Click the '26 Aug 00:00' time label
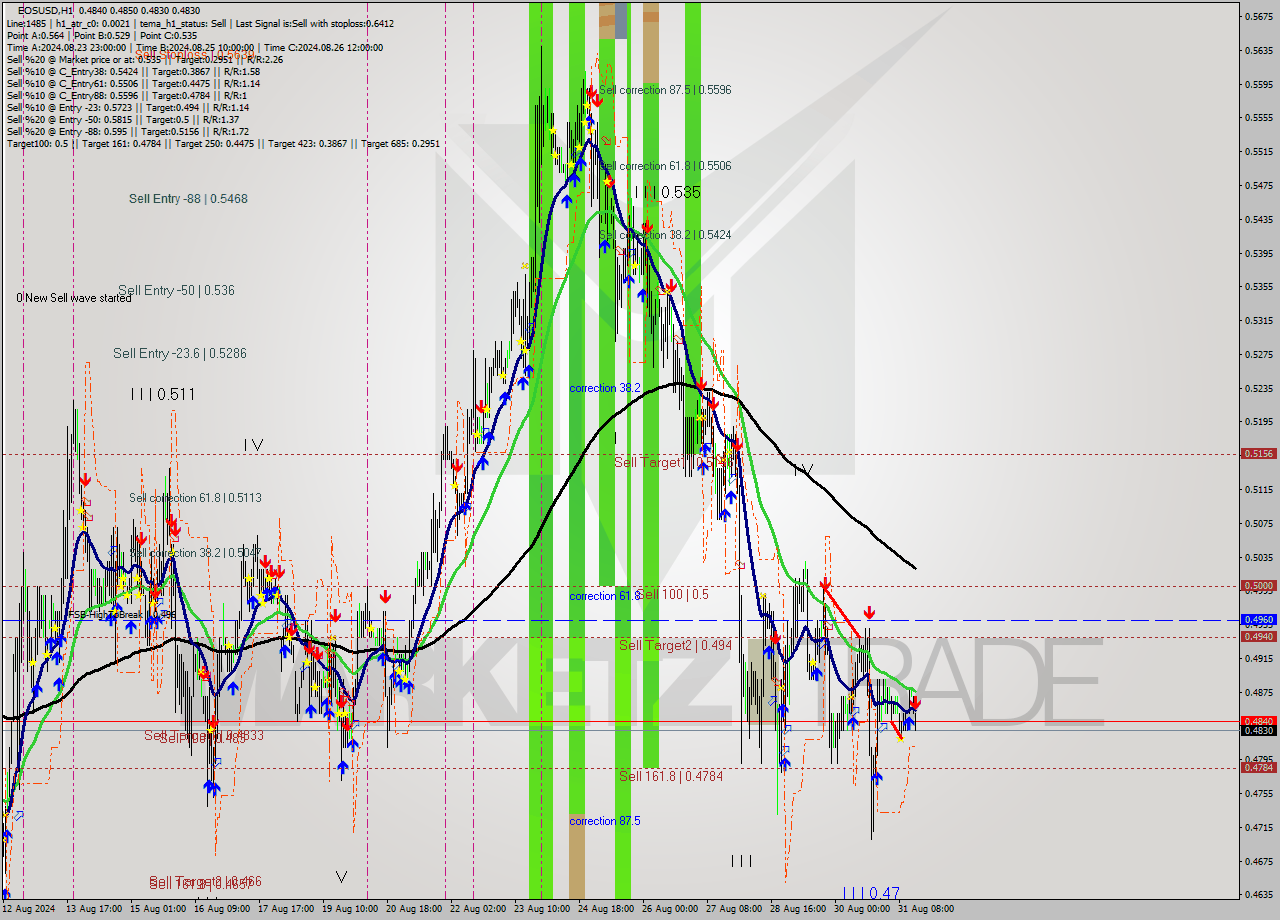1280x920 pixels. (671, 909)
